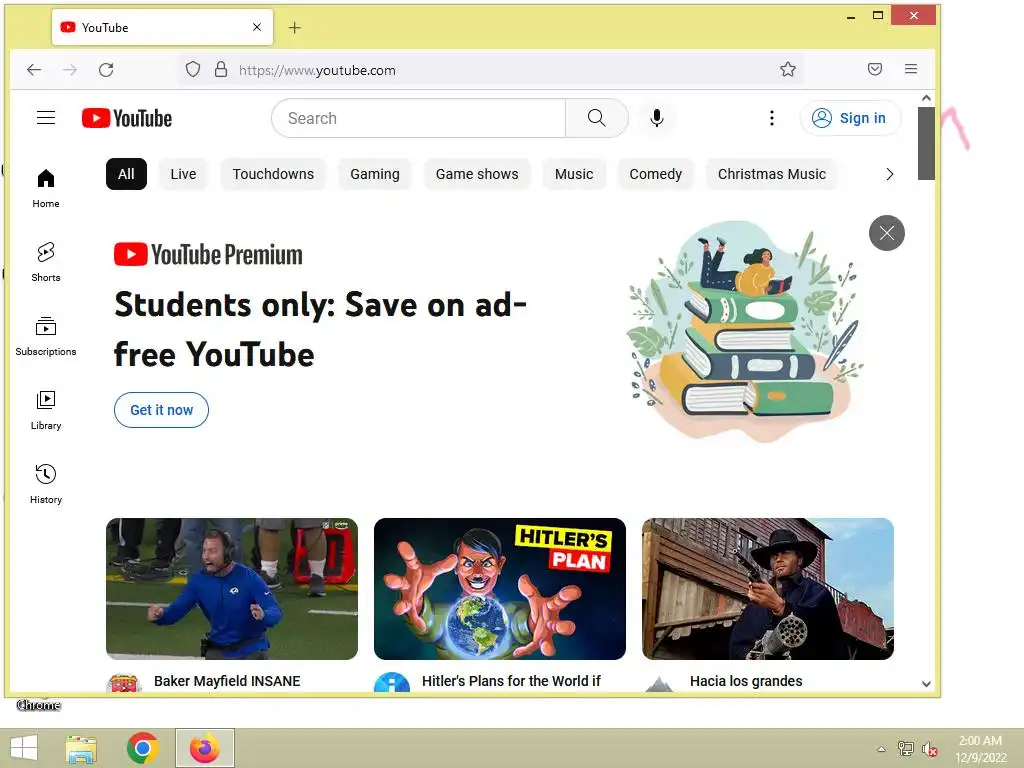1024x768 pixels.
Task: Click the Get it now button
Action: point(161,410)
